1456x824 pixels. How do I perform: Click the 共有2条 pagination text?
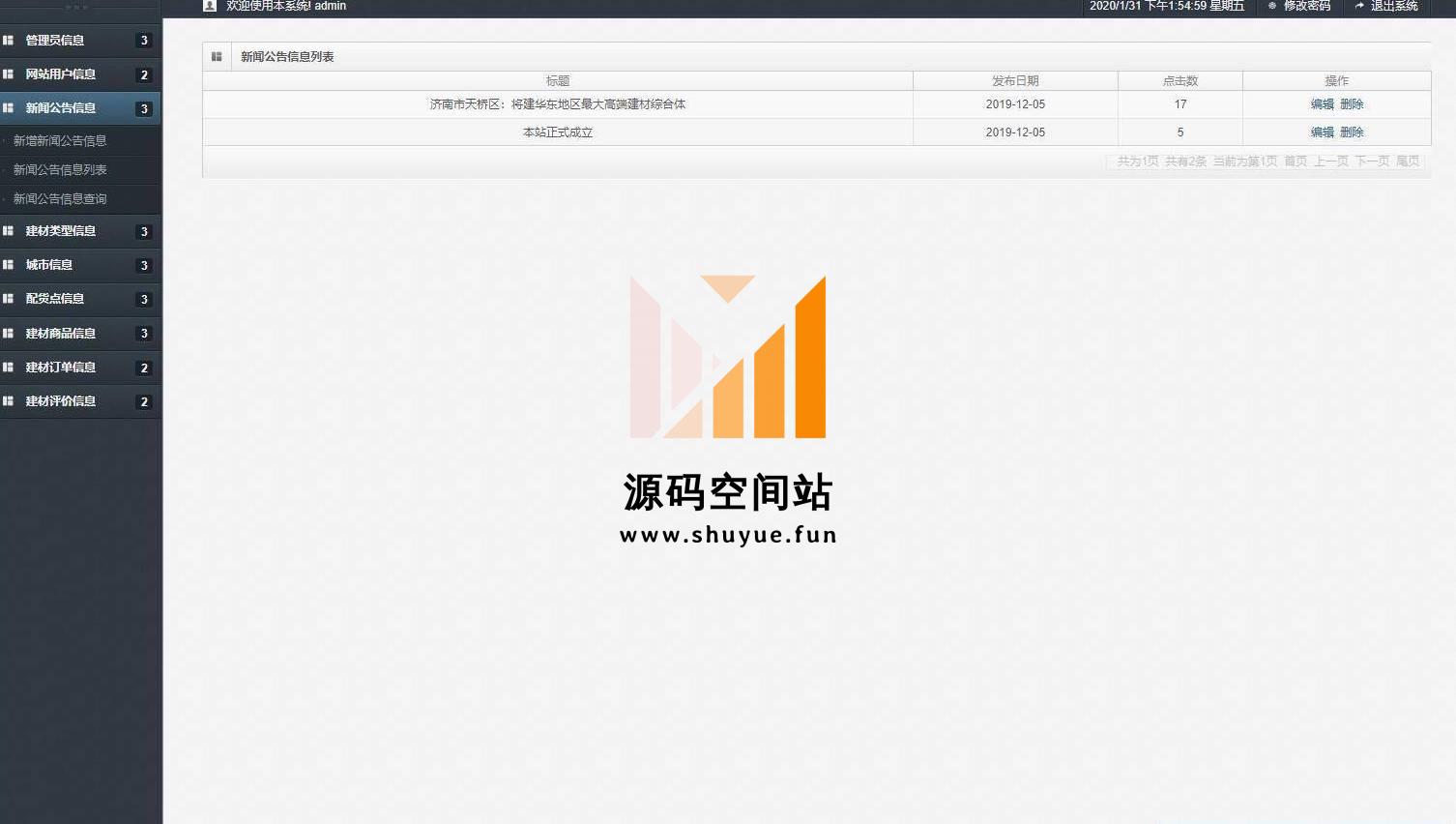click(x=1185, y=162)
